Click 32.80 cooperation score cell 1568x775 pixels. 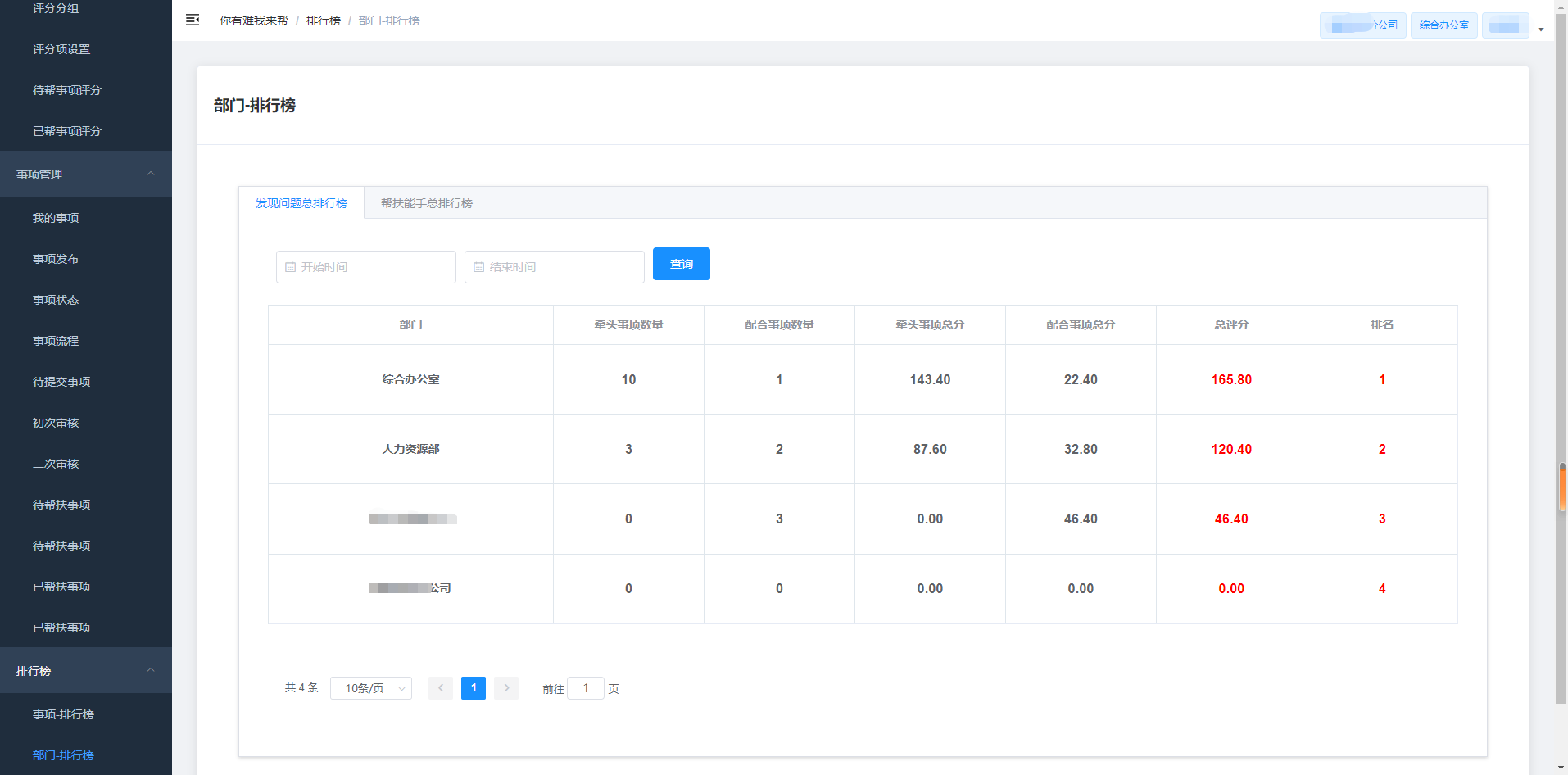point(1081,449)
